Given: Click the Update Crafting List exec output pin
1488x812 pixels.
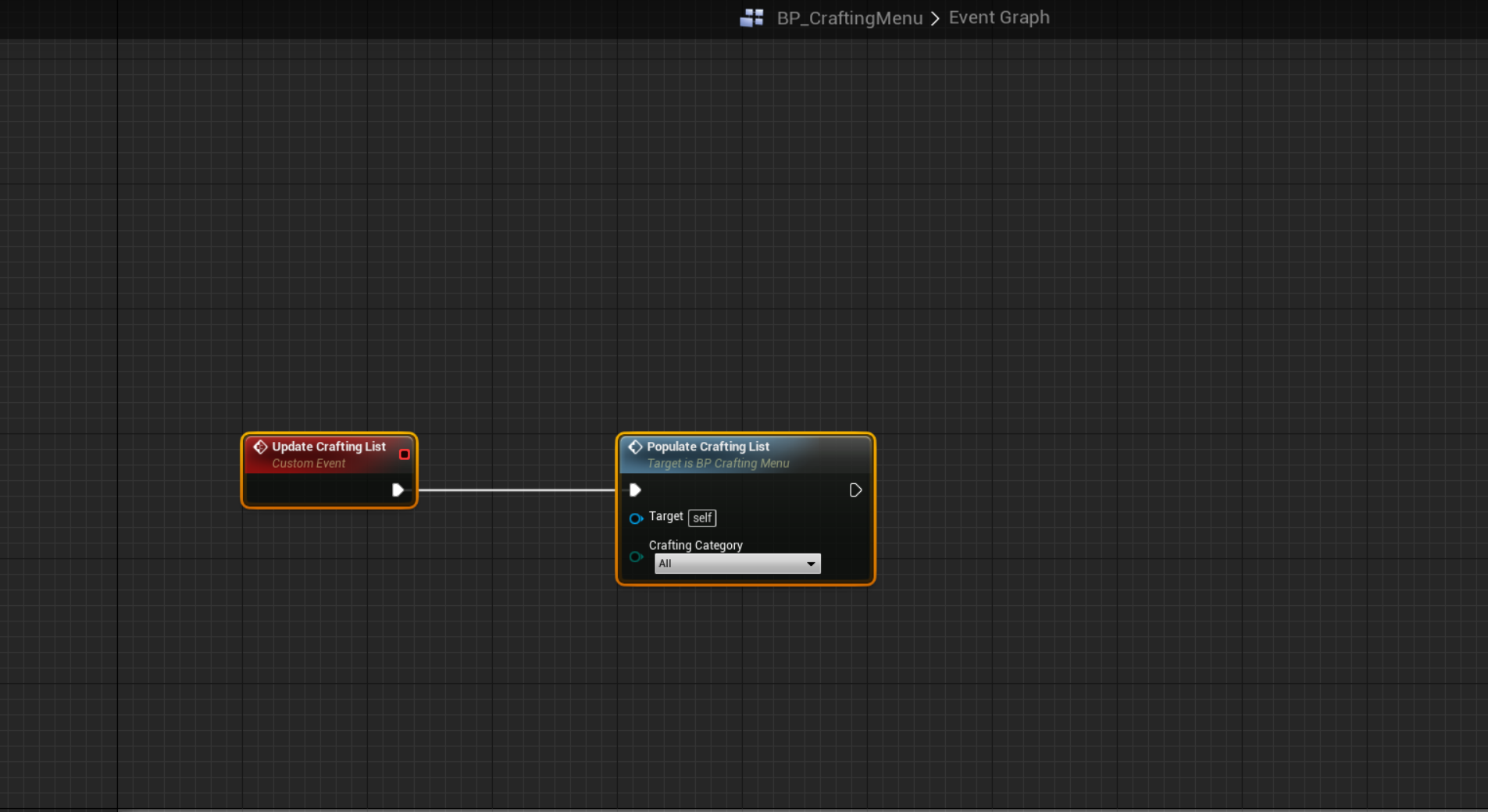Looking at the screenshot, I should [398, 490].
